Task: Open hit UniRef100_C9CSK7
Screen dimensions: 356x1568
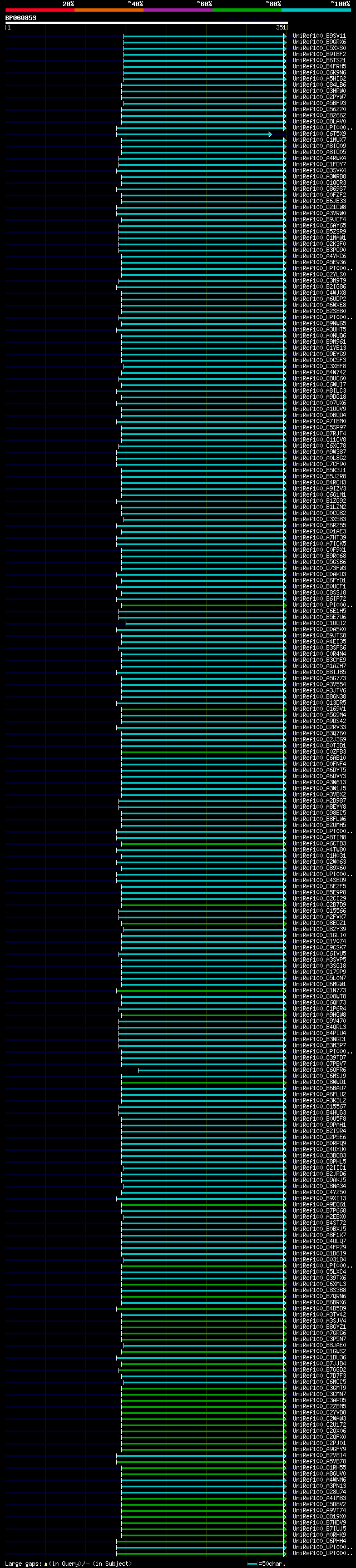Action: pyautogui.click(x=319, y=947)
